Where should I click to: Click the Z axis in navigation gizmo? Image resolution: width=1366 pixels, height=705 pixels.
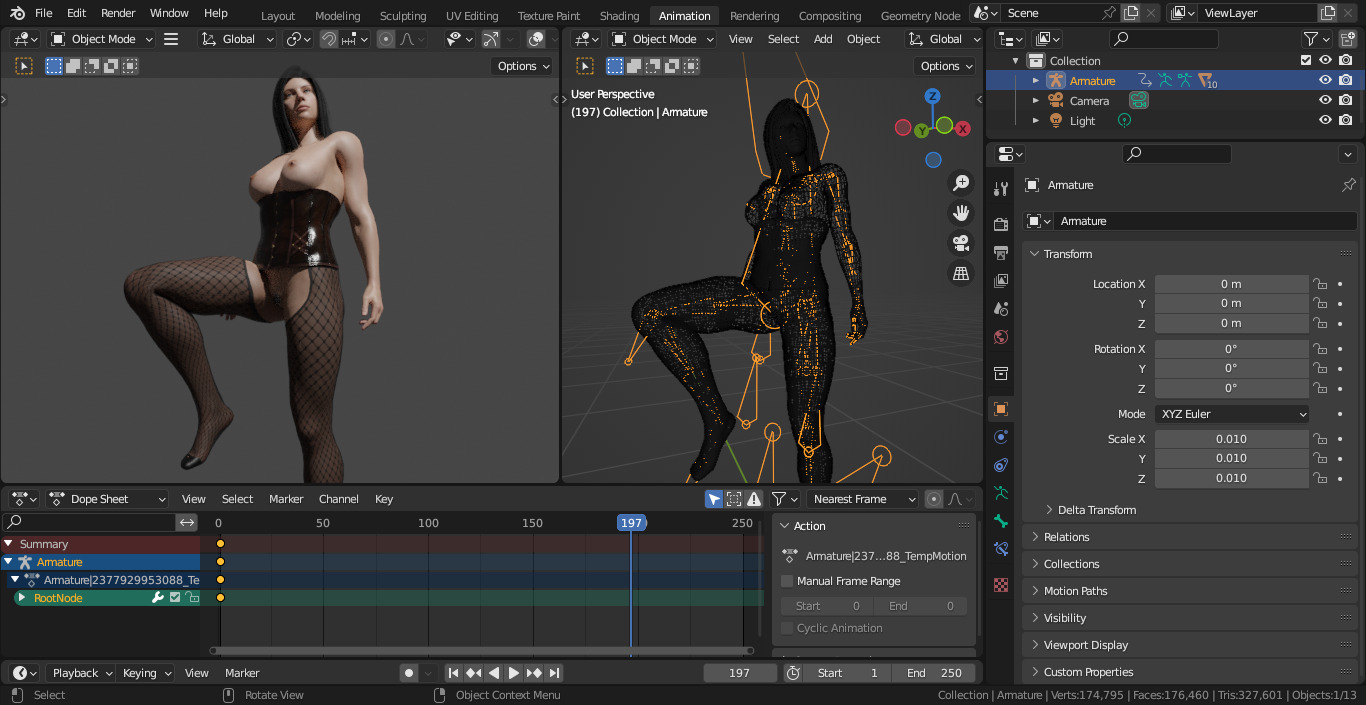[932, 96]
